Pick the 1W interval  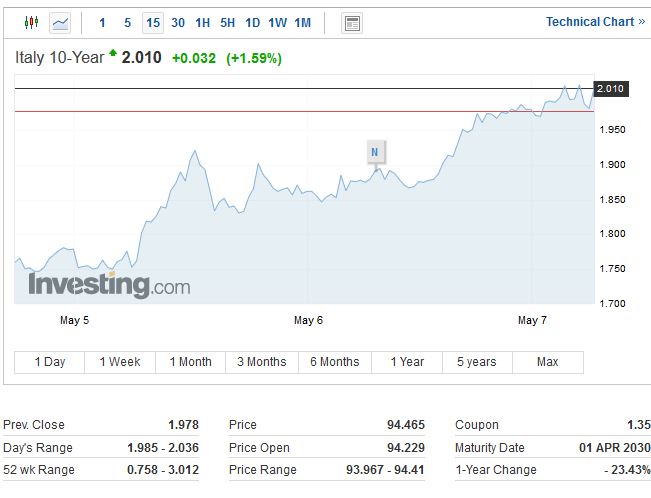pos(277,22)
